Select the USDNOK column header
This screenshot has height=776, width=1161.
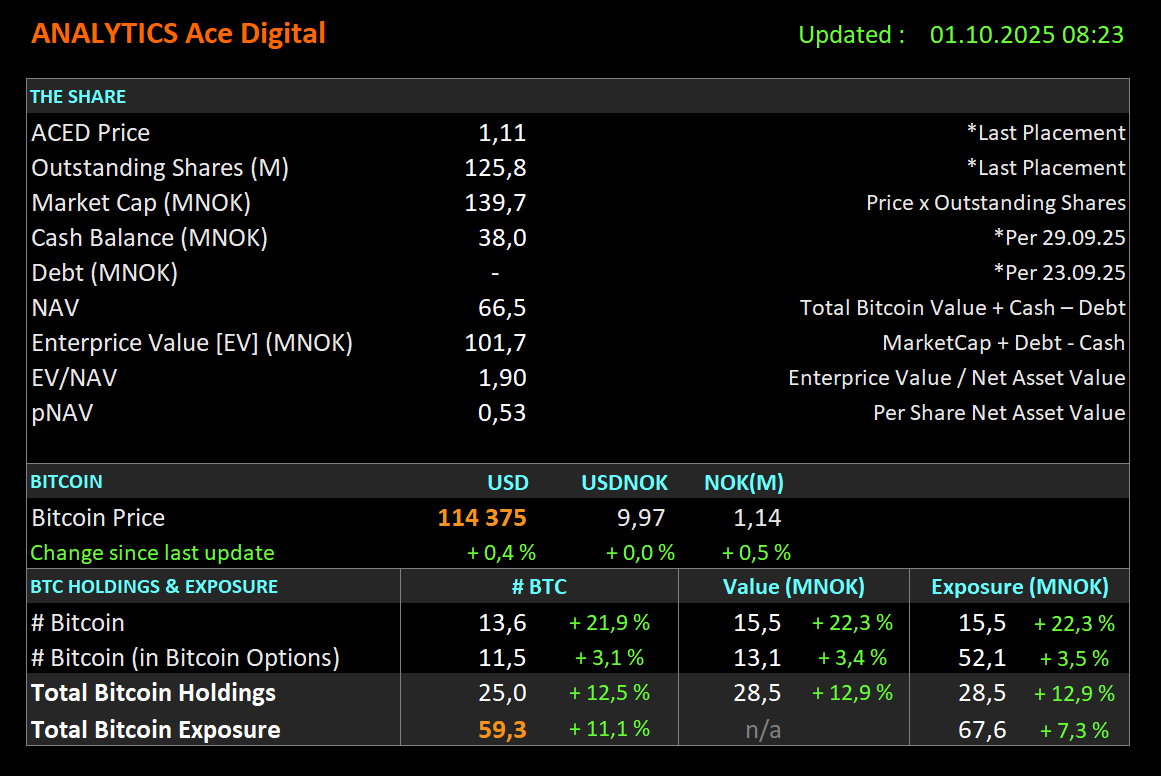coord(624,482)
